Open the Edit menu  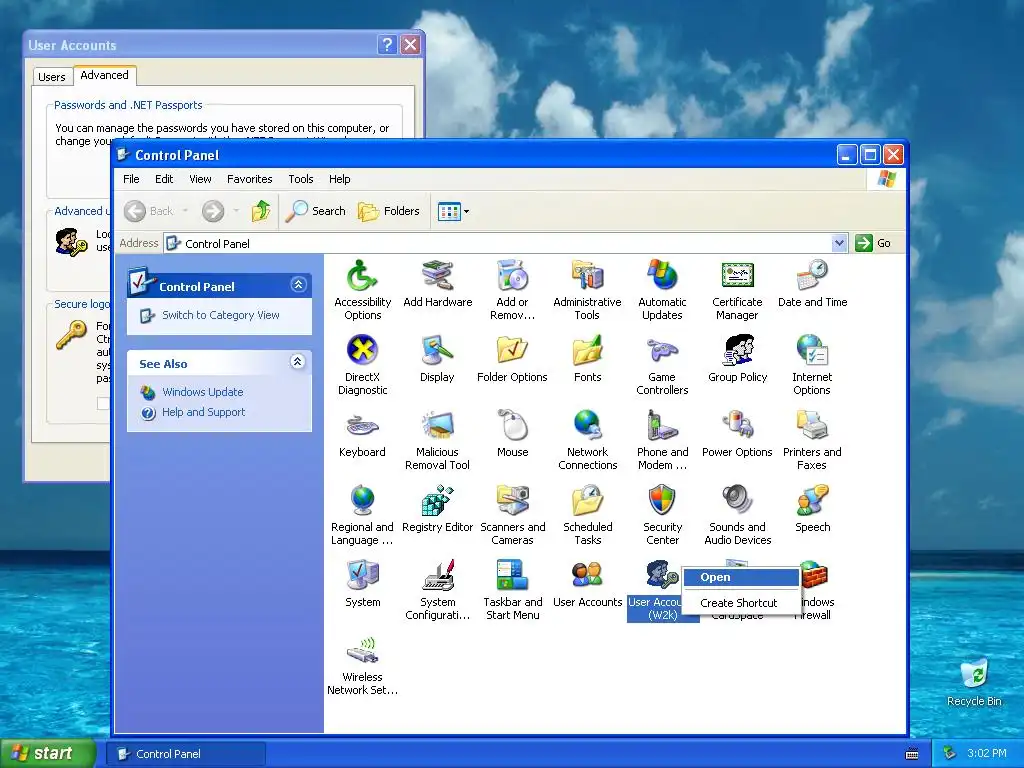(164, 179)
